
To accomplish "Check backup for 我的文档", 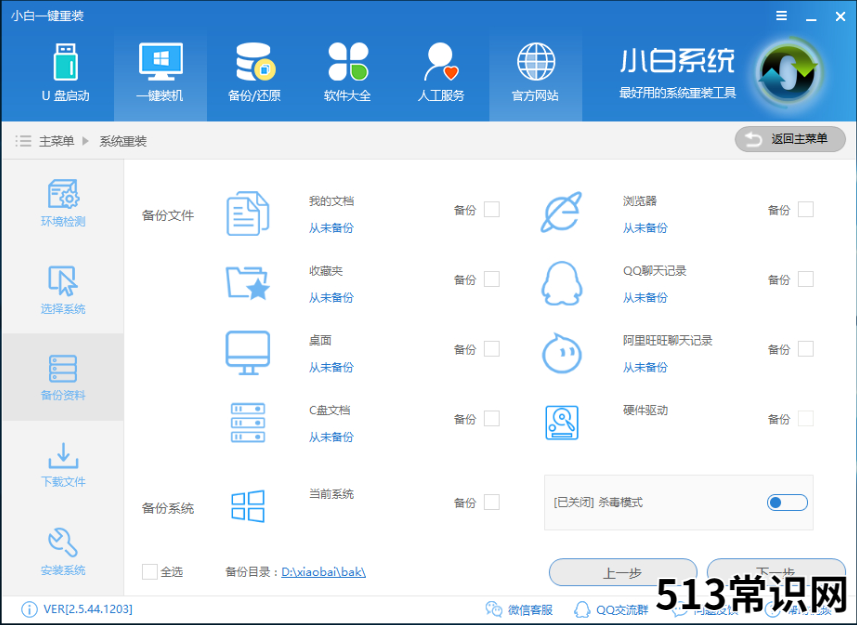I will (x=492, y=209).
